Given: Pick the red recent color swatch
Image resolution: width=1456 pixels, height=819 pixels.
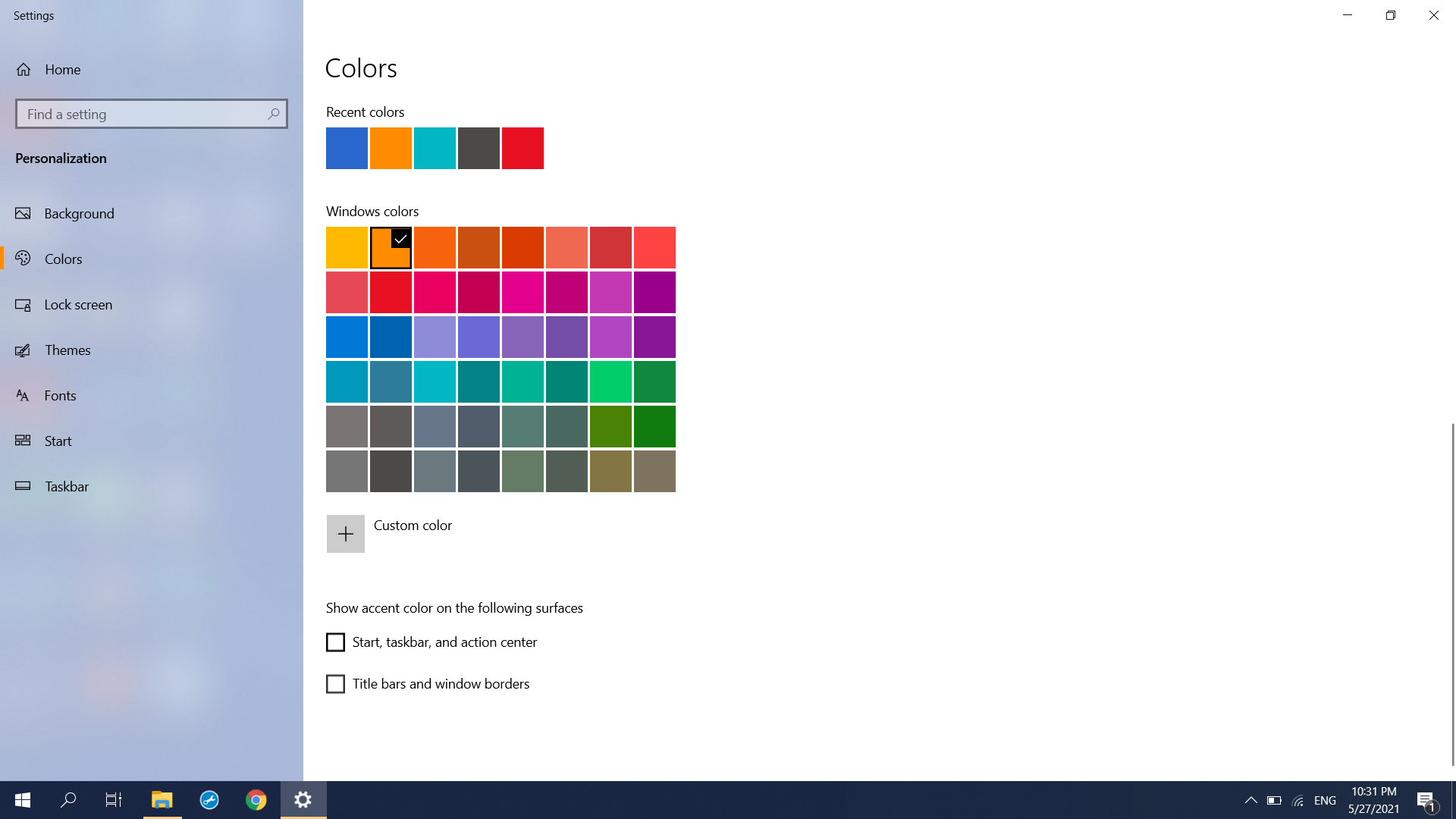Looking at the screenshot, I should click(522, 148).
